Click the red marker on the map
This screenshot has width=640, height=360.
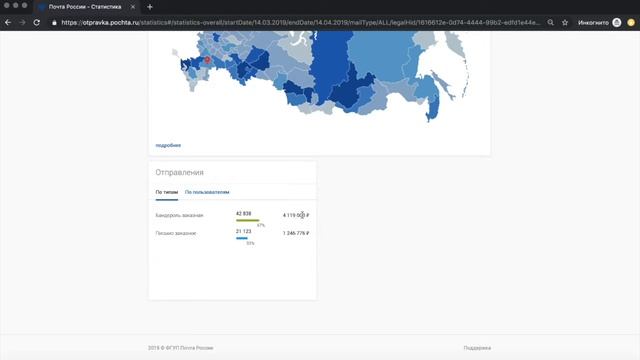point(207,60)
